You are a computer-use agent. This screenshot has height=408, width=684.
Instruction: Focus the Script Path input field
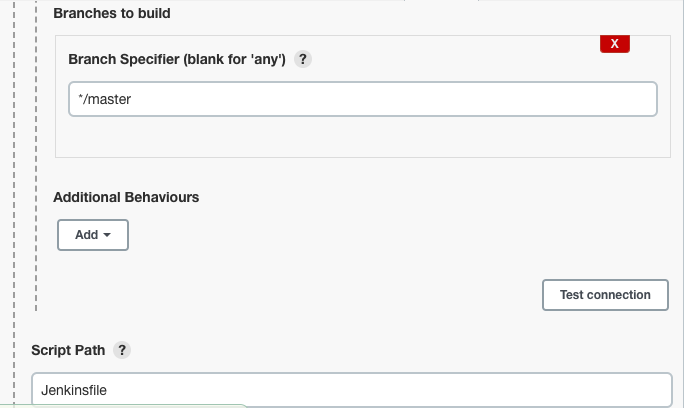point(352,390)
